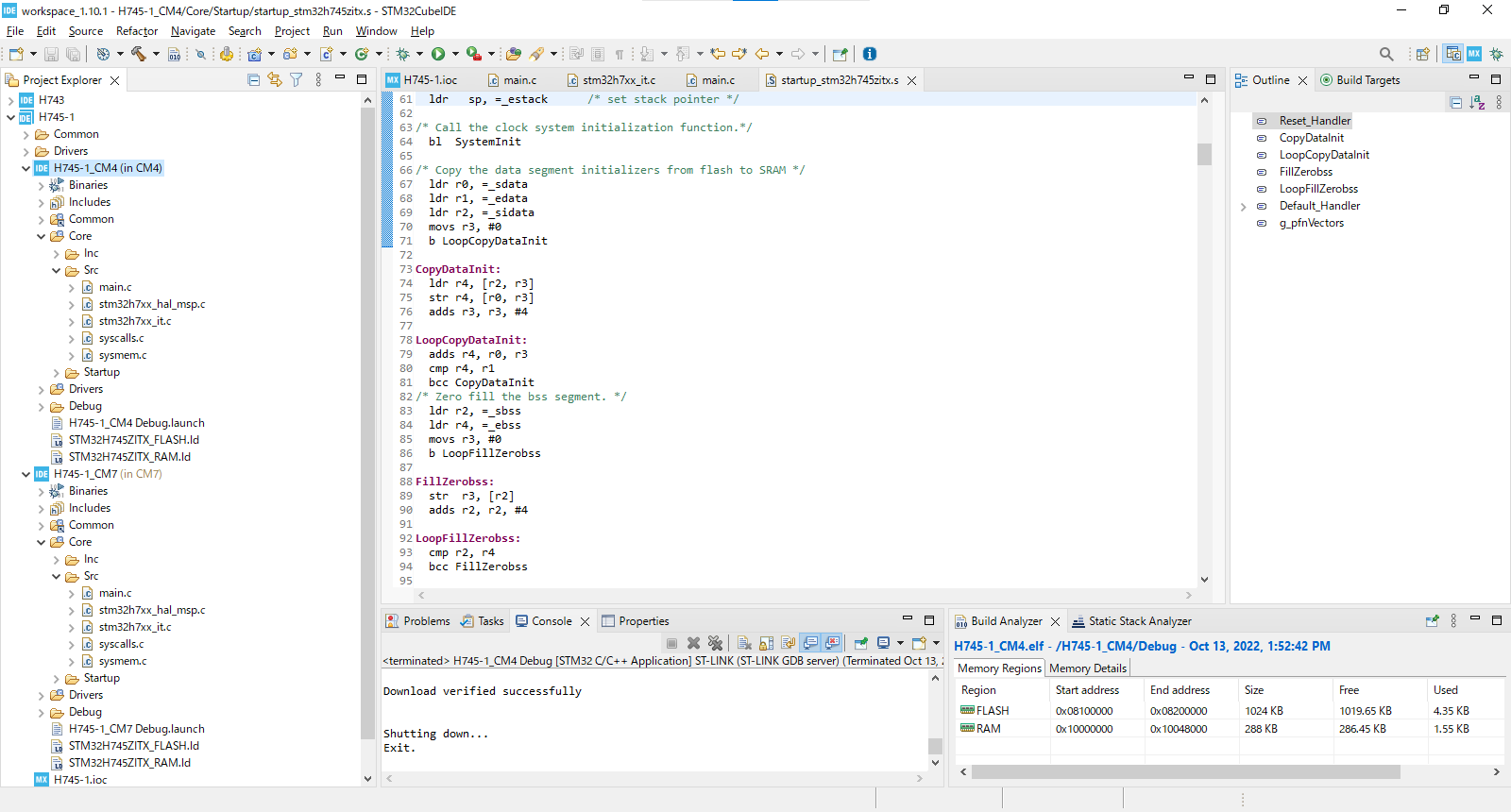Switch to the H745-1.ioc editor tab
This screenshot has width=1511, height=812.
click(430, 80)
